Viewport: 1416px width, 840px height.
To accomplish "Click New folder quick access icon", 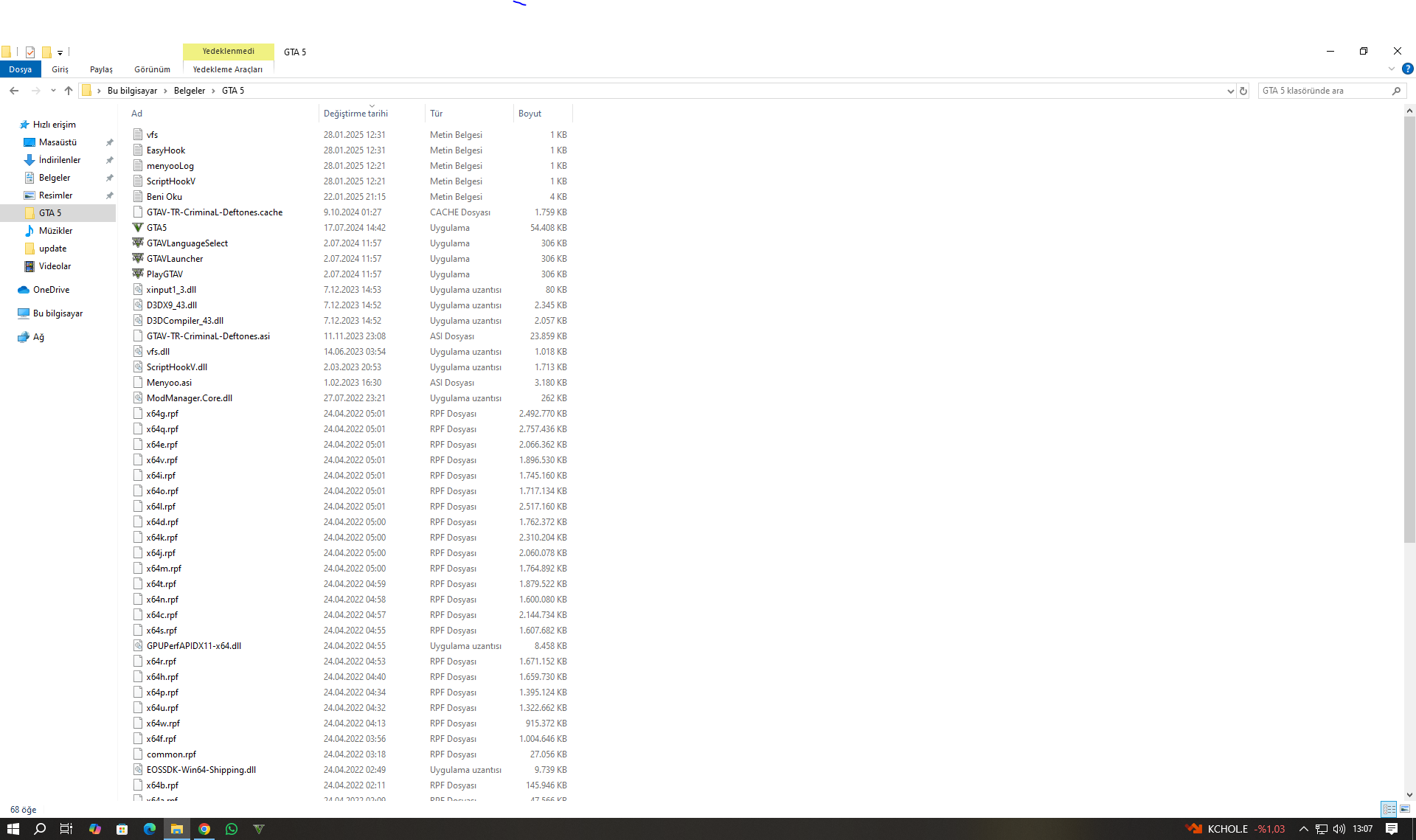I will point(46,52).
